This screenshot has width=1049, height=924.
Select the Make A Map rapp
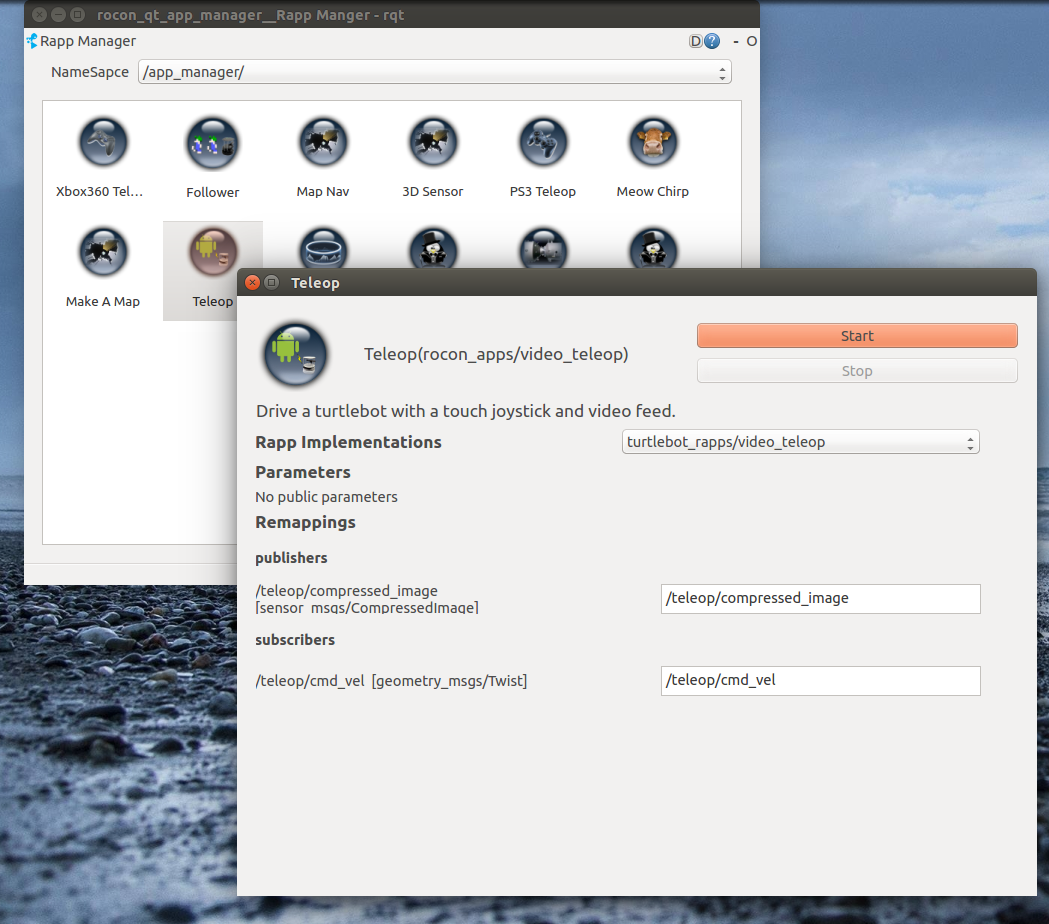[x=102, y=254]
